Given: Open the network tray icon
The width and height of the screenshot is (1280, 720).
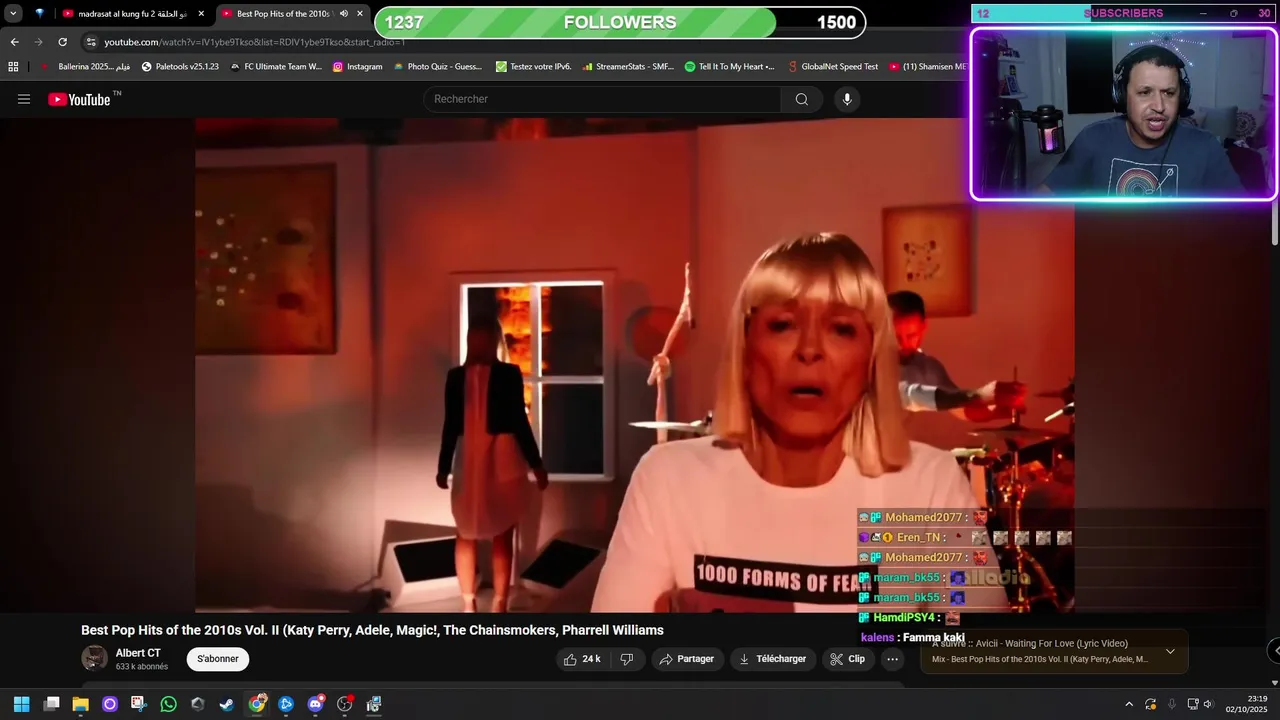Looking at the screenshot, I should [x=1193, y=704].
